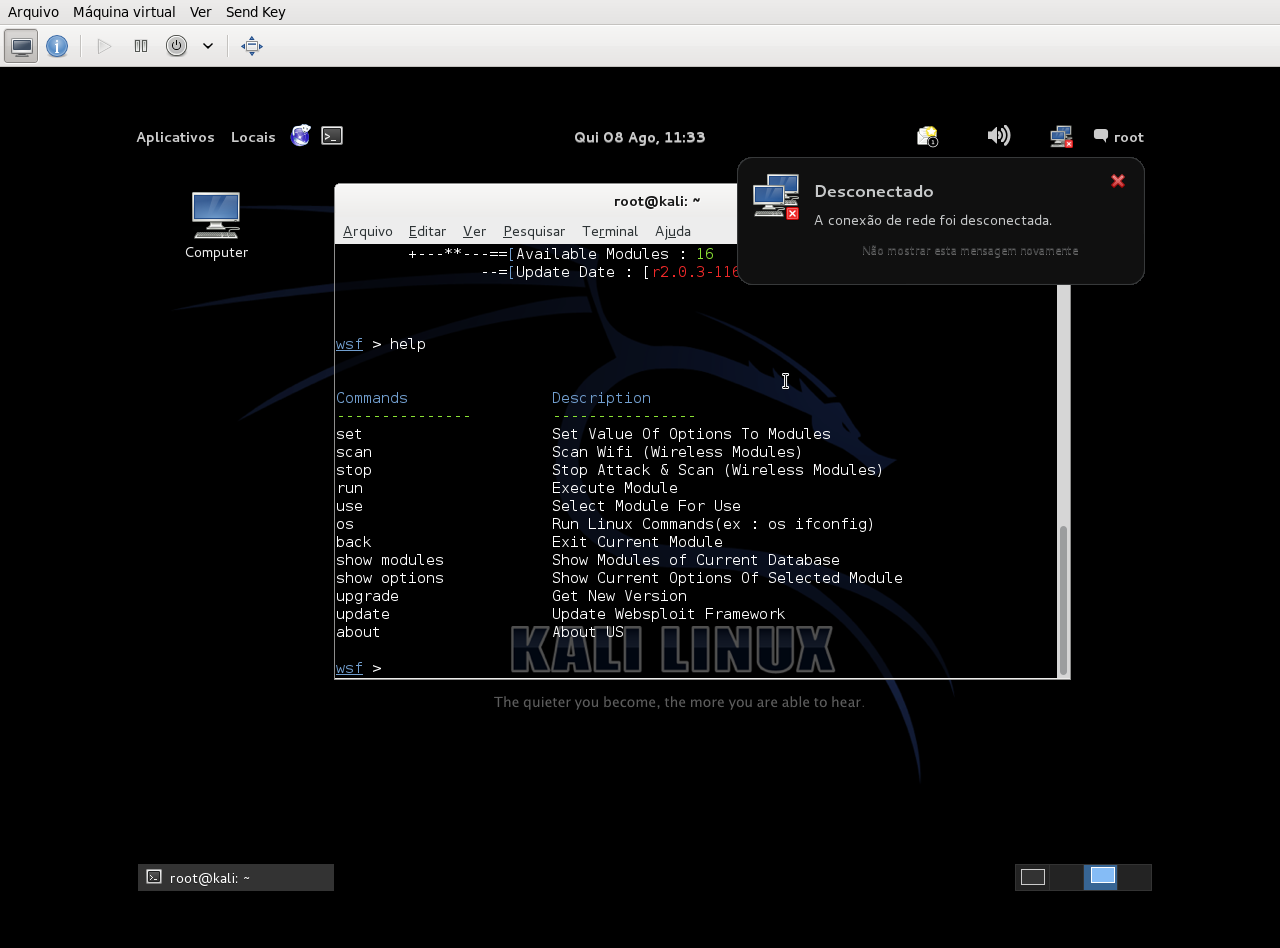
Task: Pause the virtual machine
Action: tap(141, 46)
